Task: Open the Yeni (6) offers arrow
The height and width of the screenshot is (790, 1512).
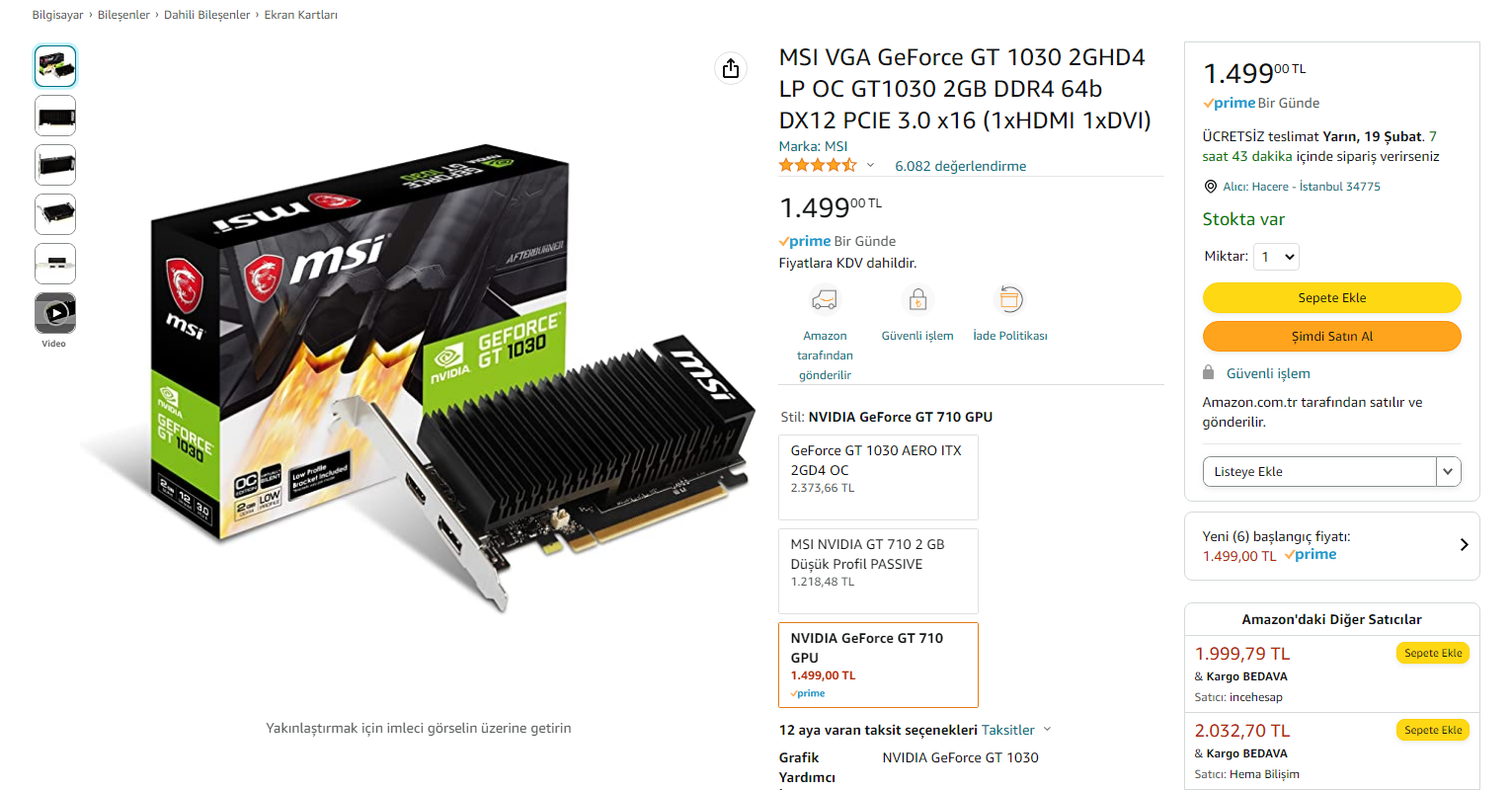Action: click(x=1464, y=544)
